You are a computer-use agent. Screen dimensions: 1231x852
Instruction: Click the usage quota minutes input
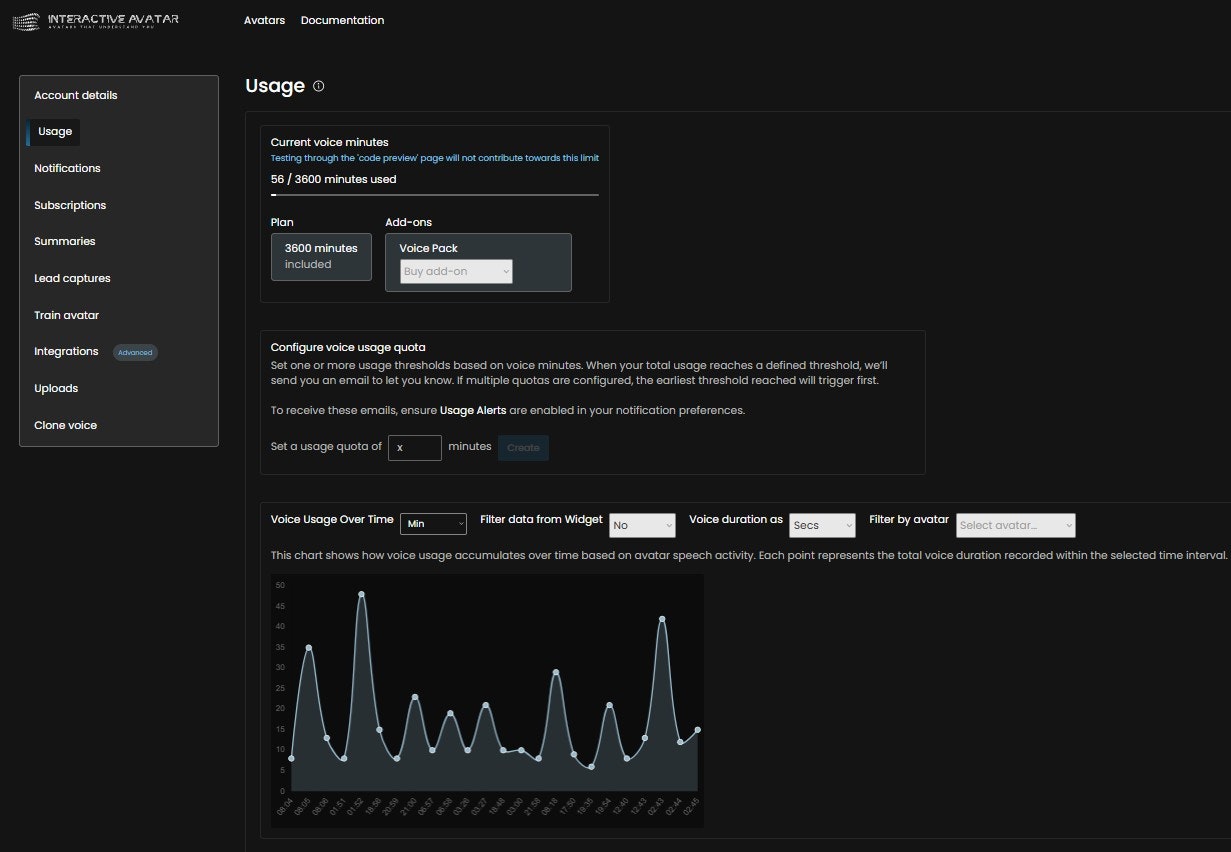tap(415, 447)
